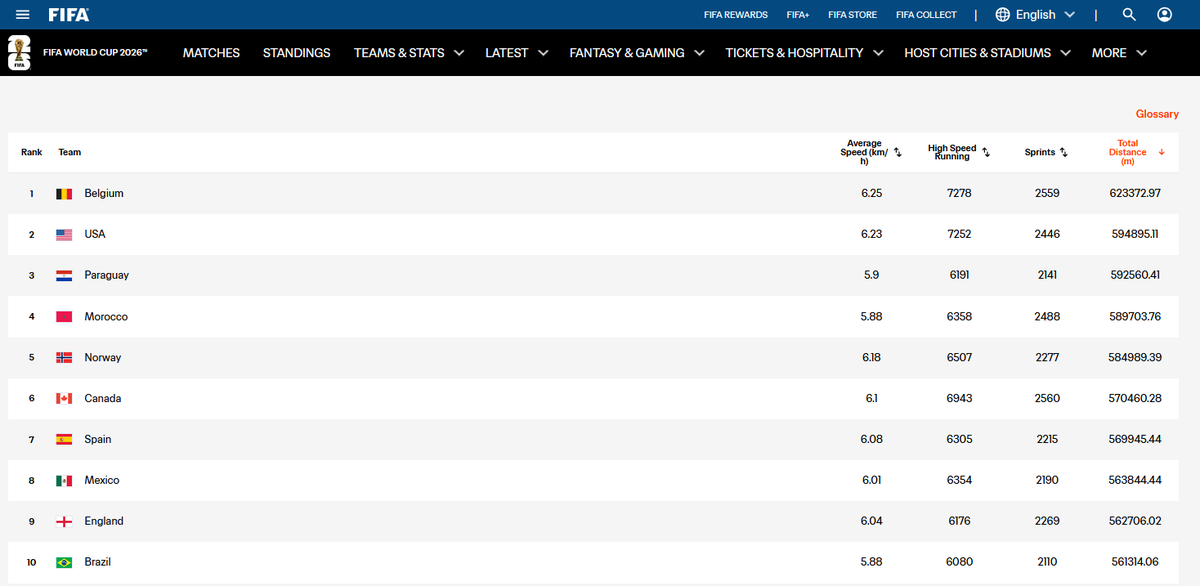Click the England flag icon
1200x586 pixels.
click(x=64, y=521)
